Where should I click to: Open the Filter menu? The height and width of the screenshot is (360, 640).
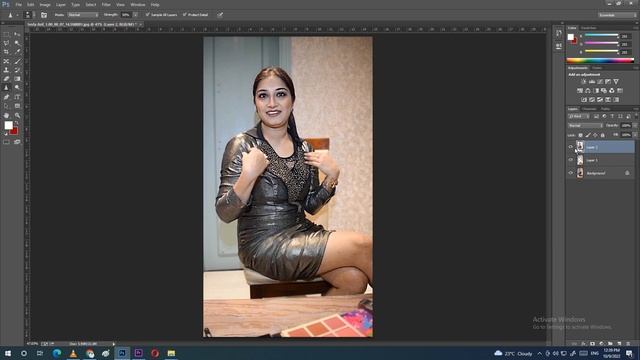[106, 4]
